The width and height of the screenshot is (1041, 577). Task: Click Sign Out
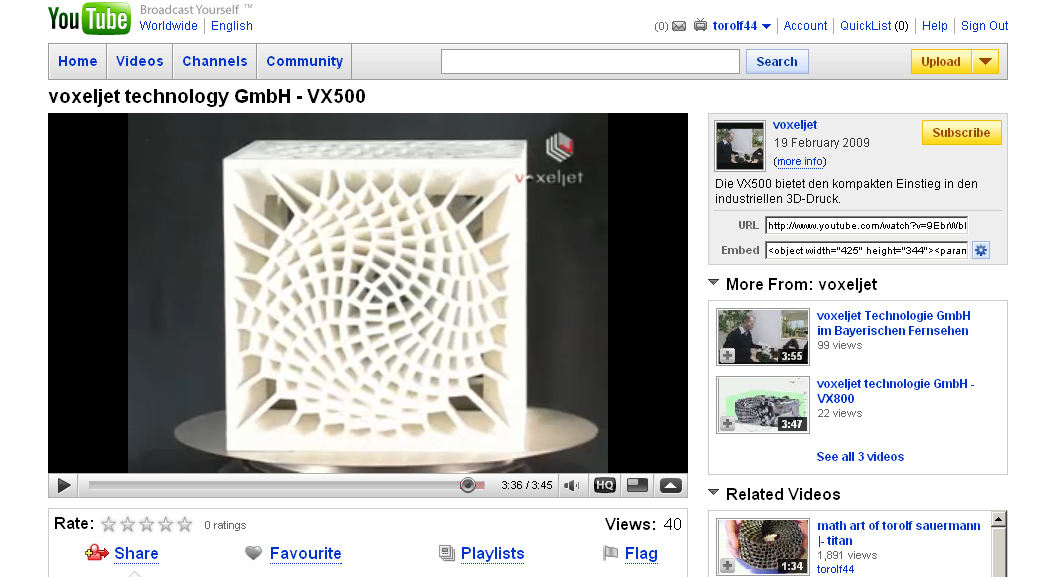point(985,26)
